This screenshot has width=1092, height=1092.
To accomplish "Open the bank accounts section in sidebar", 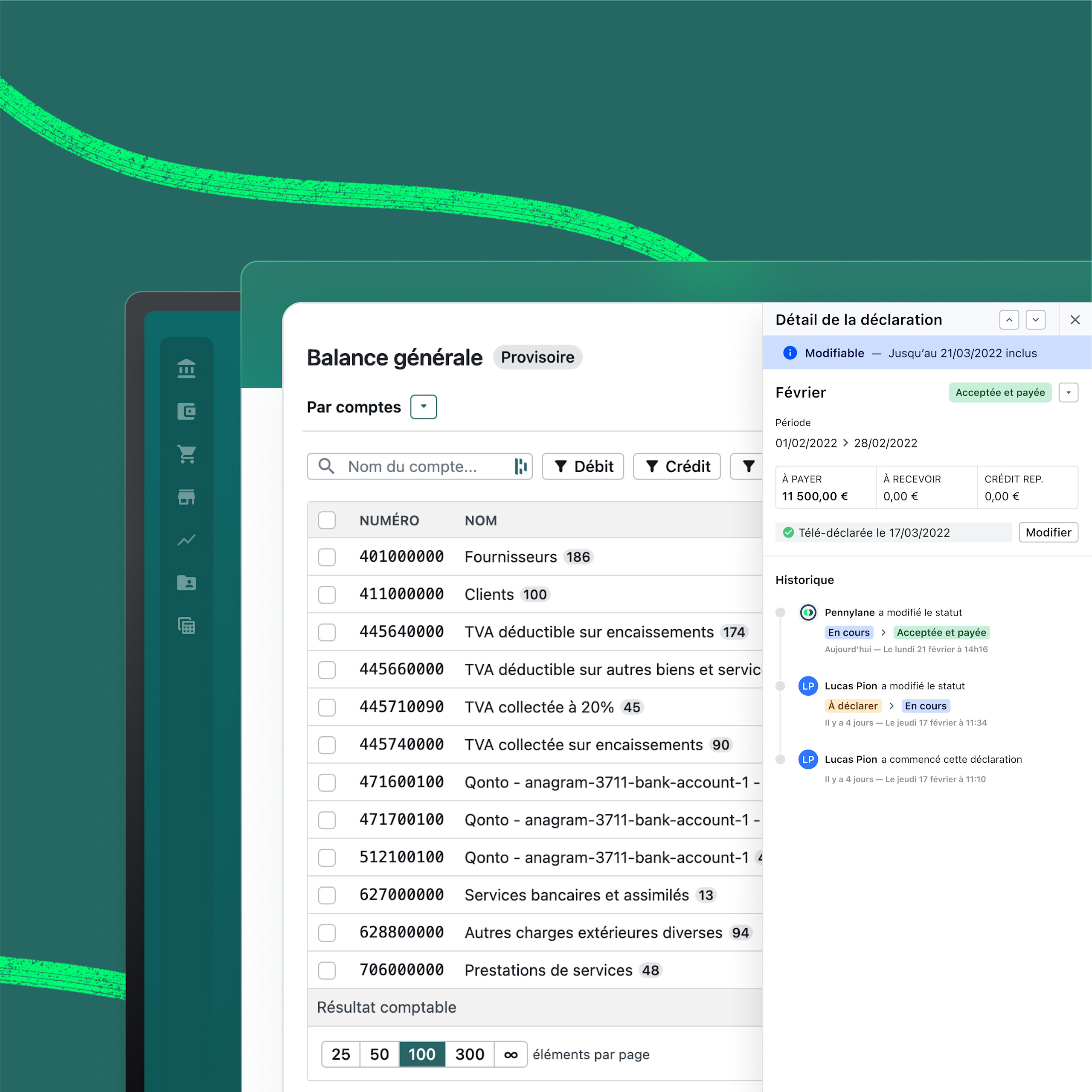I will coord(186,369).
